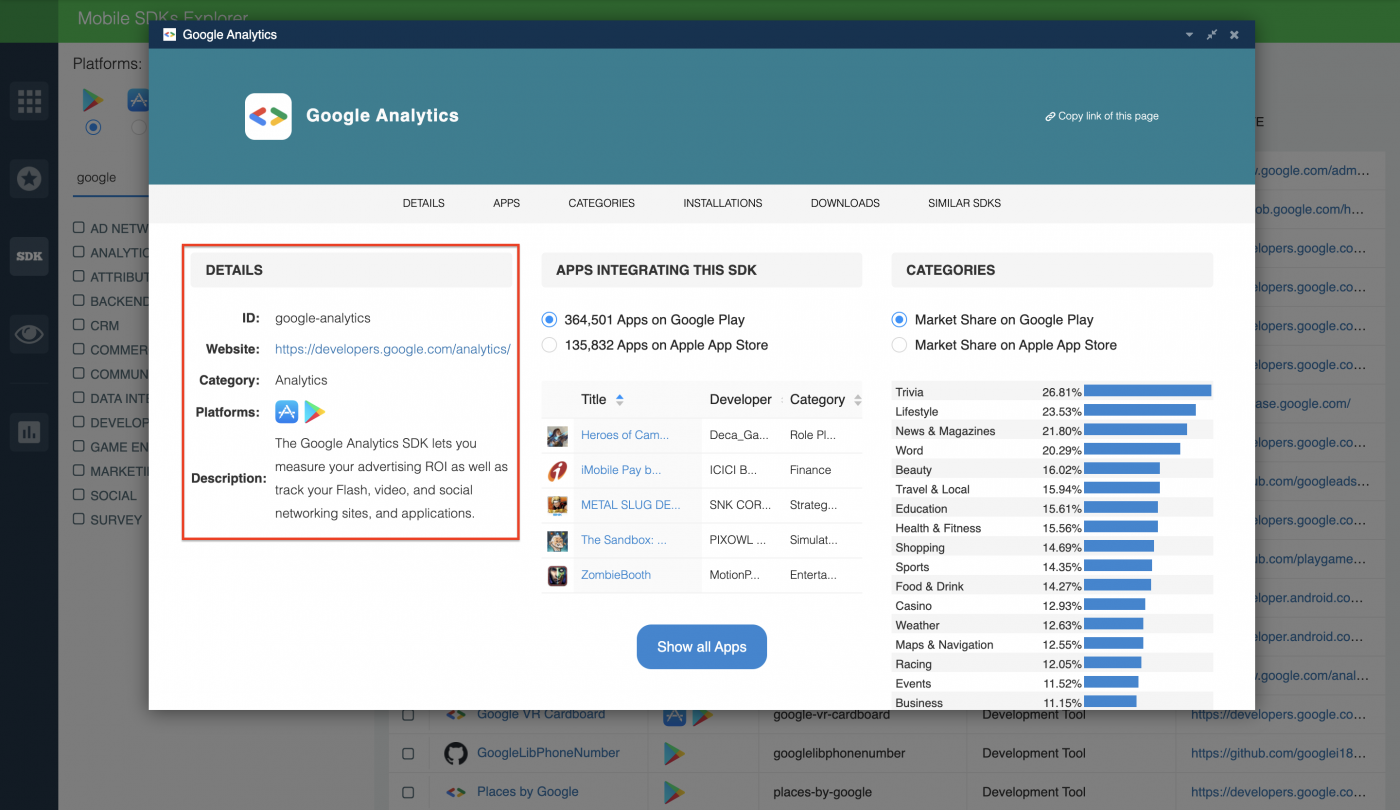Image resolution: width=1400 pixels, height=810 pixels.
Task: Sort apps by Title column arrow
Action: [x=619, y=400]
